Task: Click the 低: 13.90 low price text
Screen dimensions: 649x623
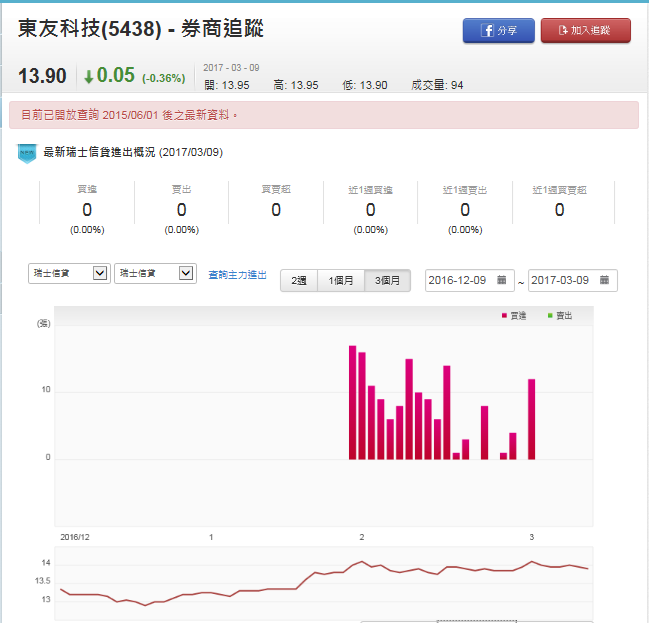Action: pyautogui.click(x=365, y=85)
